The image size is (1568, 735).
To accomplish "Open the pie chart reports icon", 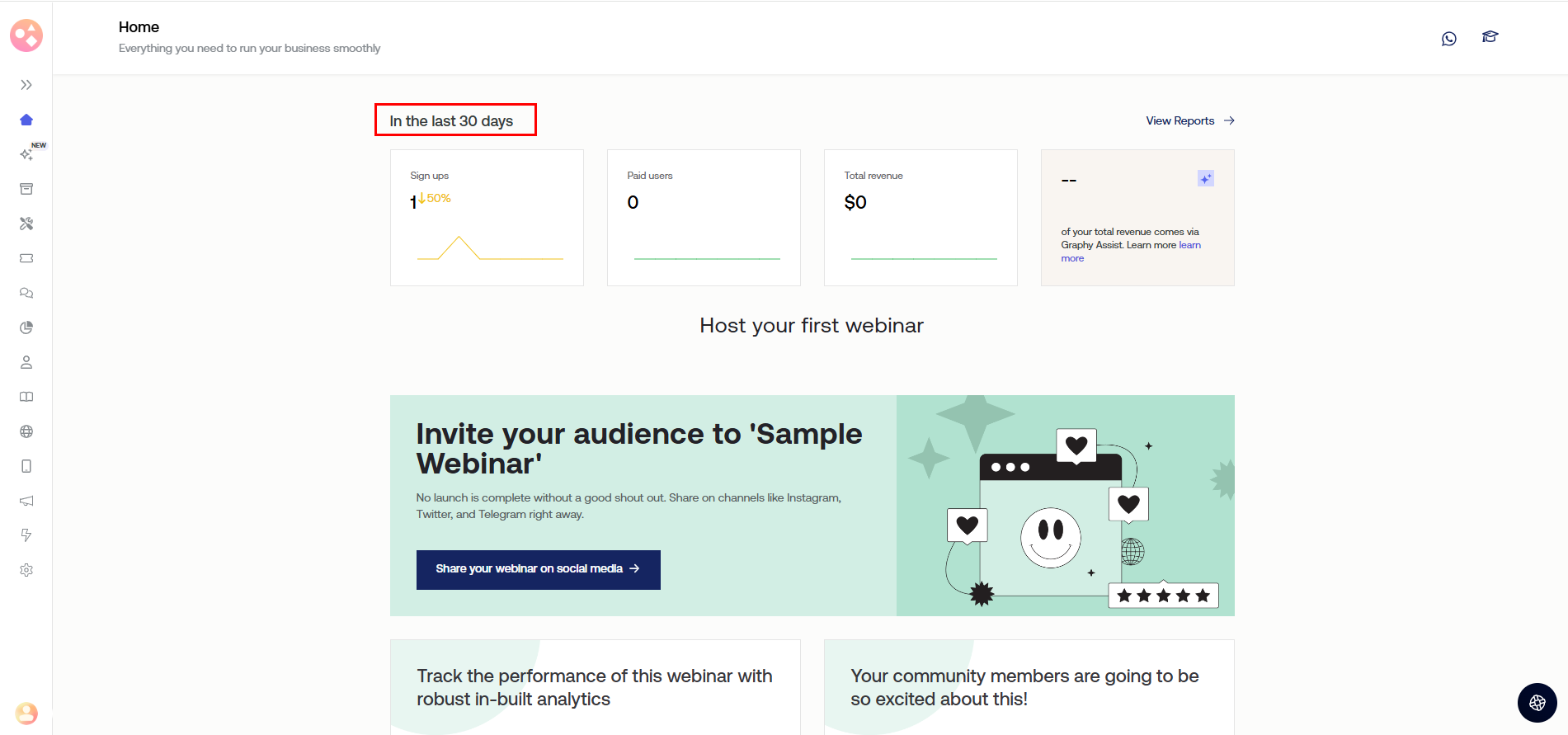I will click(26, 327).
